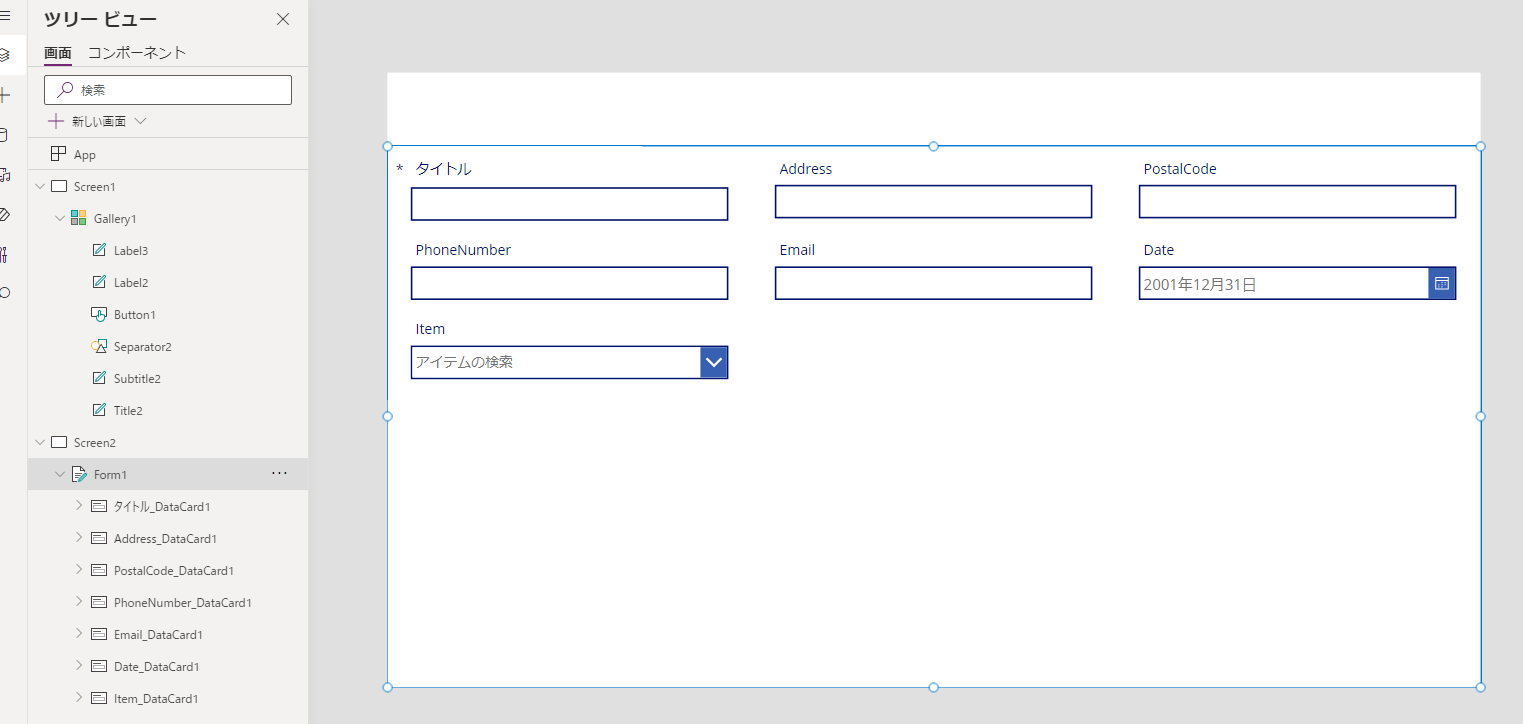Select Title2 in the tree view
This screenshot has height=724, width=1523.
pyautogui.click(x=128, y=411)
